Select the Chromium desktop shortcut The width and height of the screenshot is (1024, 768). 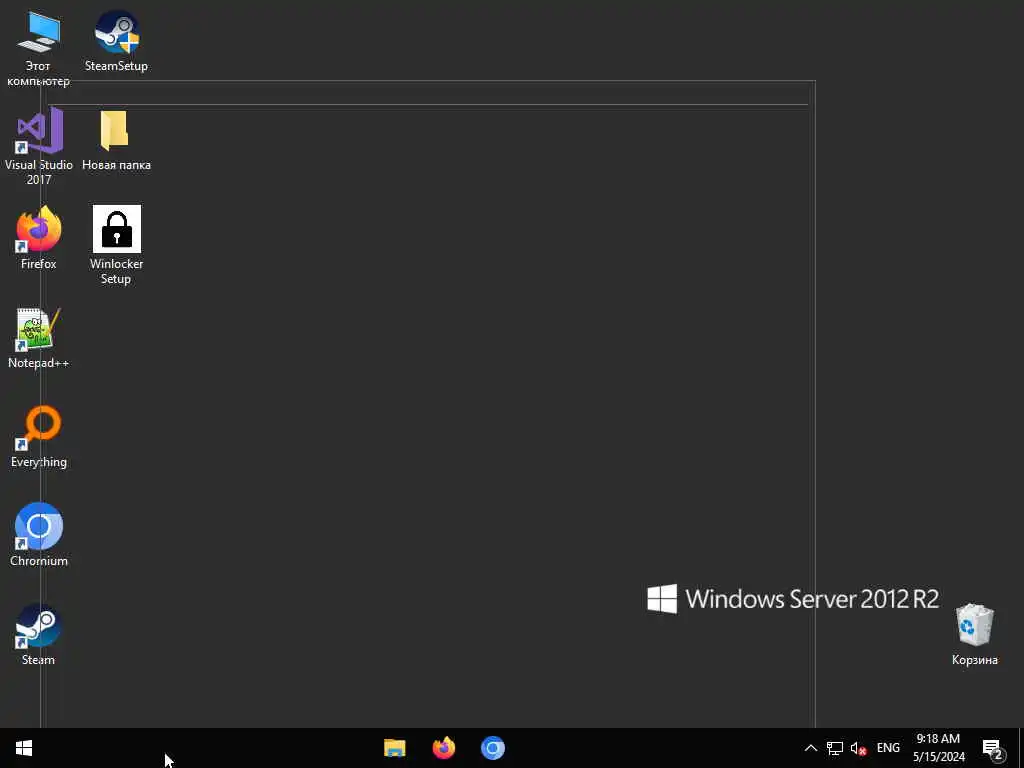39,535
